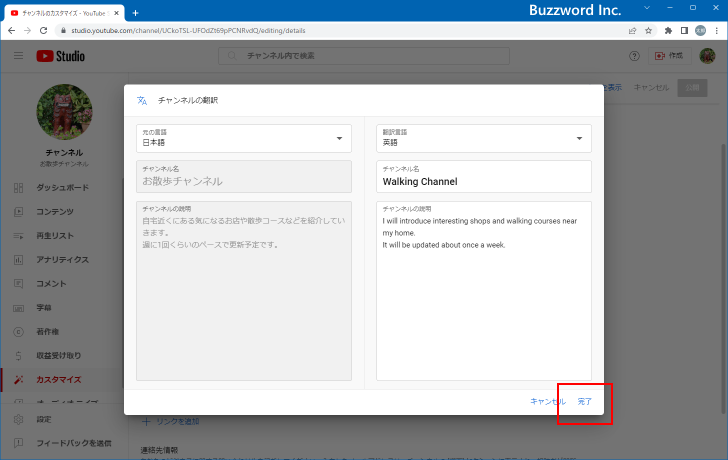Click the YouTube Studio logo
Viewport: 728px width, 460px height.
61,56
